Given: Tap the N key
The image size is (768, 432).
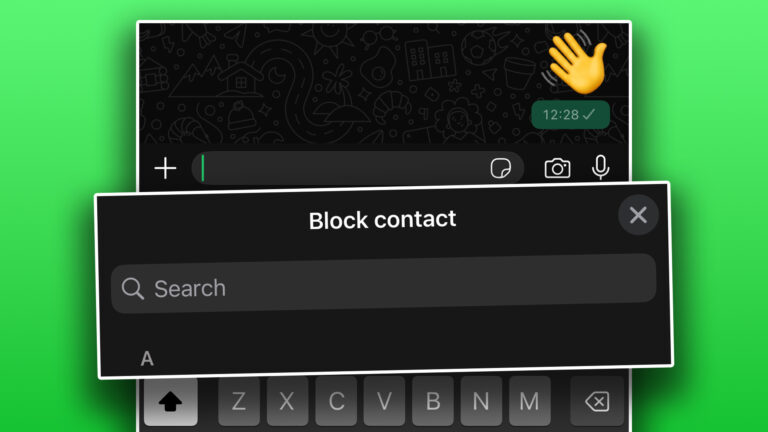Looking at the screenshot, I should click(x=481, y=401).
